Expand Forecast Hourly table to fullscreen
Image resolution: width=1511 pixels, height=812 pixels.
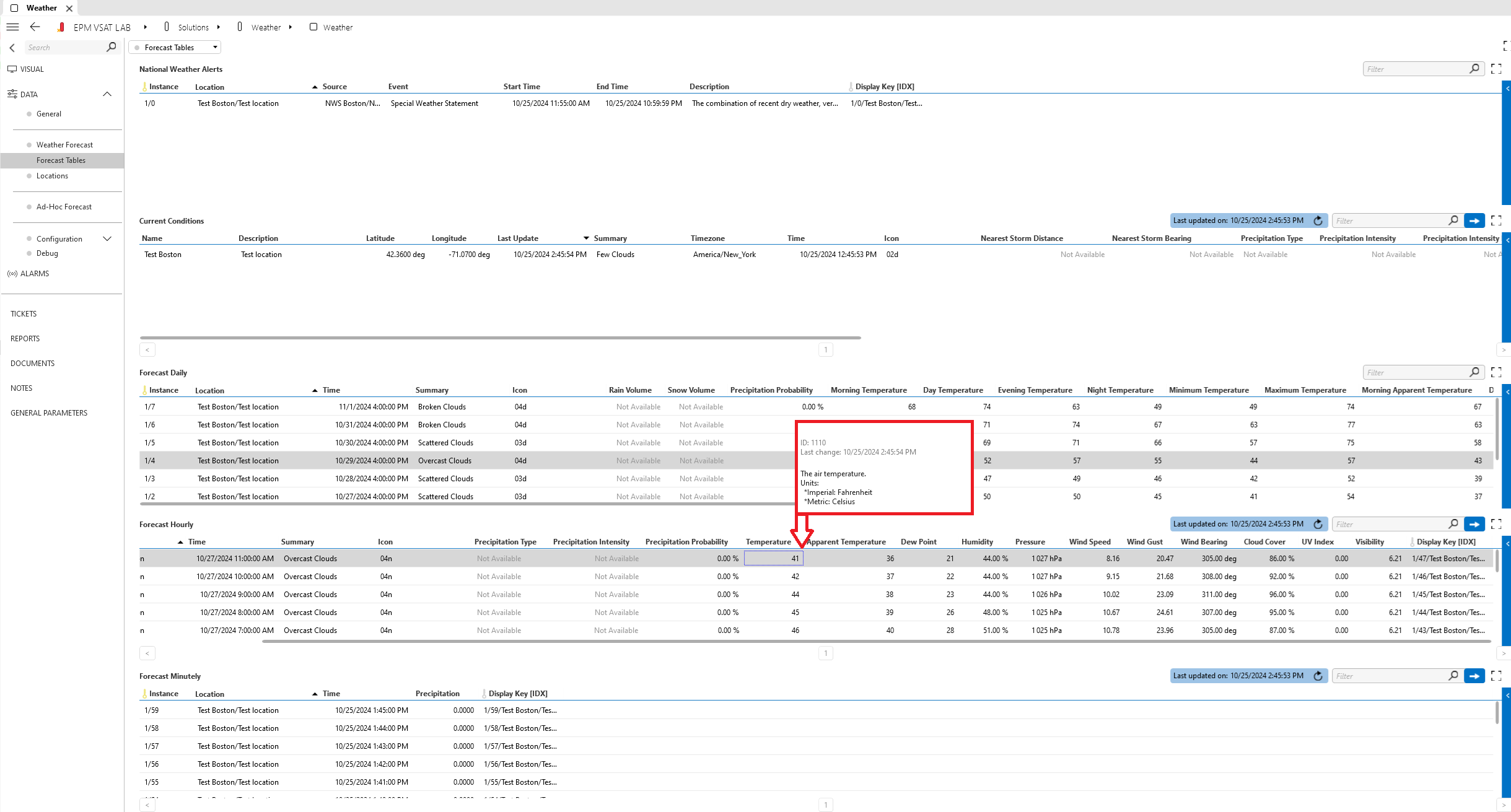pos(1496,524)
